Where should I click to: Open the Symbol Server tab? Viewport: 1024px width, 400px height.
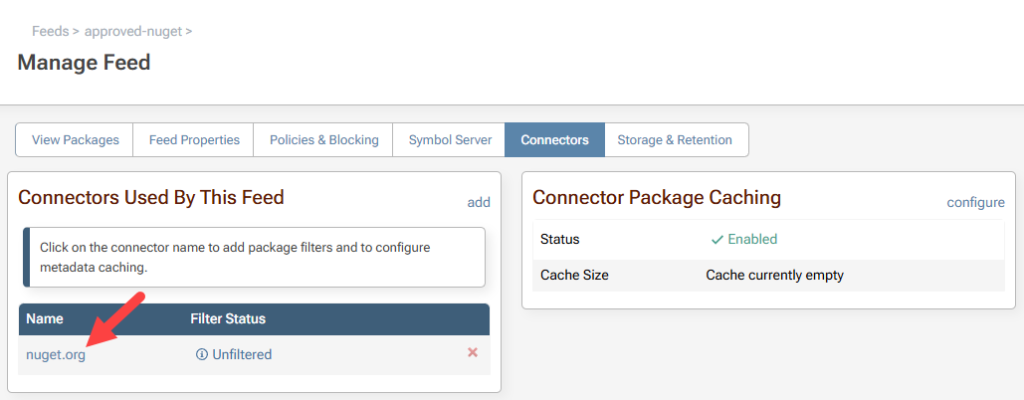click(450, 140)
